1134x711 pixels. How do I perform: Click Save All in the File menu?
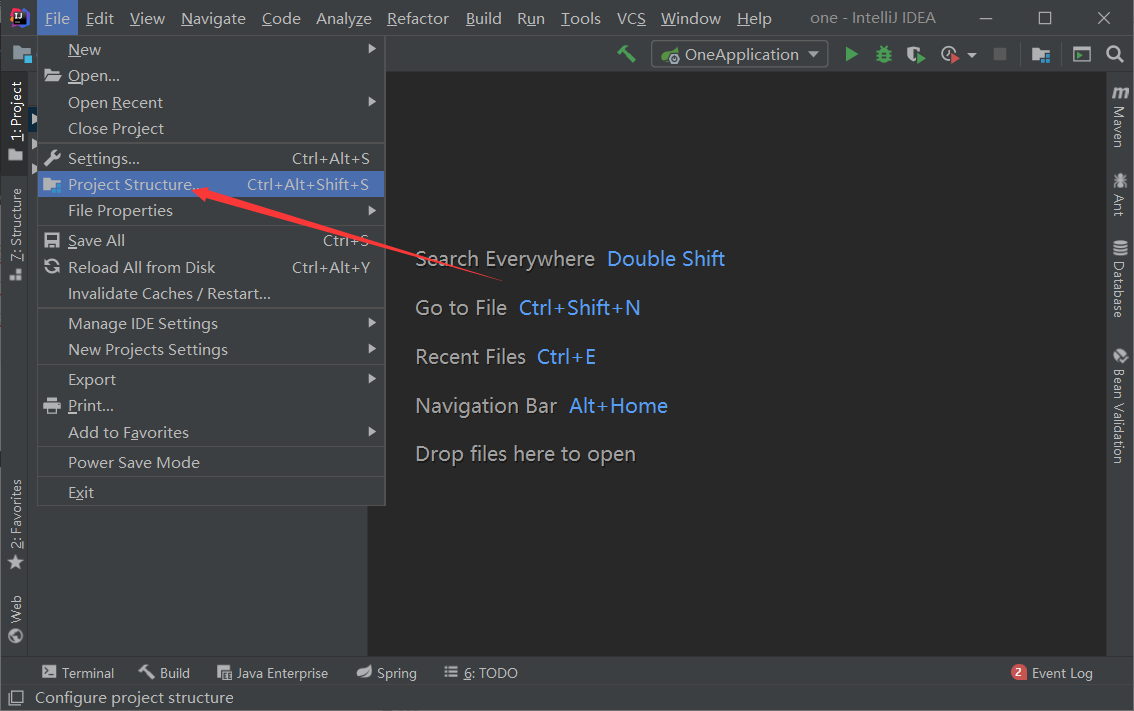(211, 241)
